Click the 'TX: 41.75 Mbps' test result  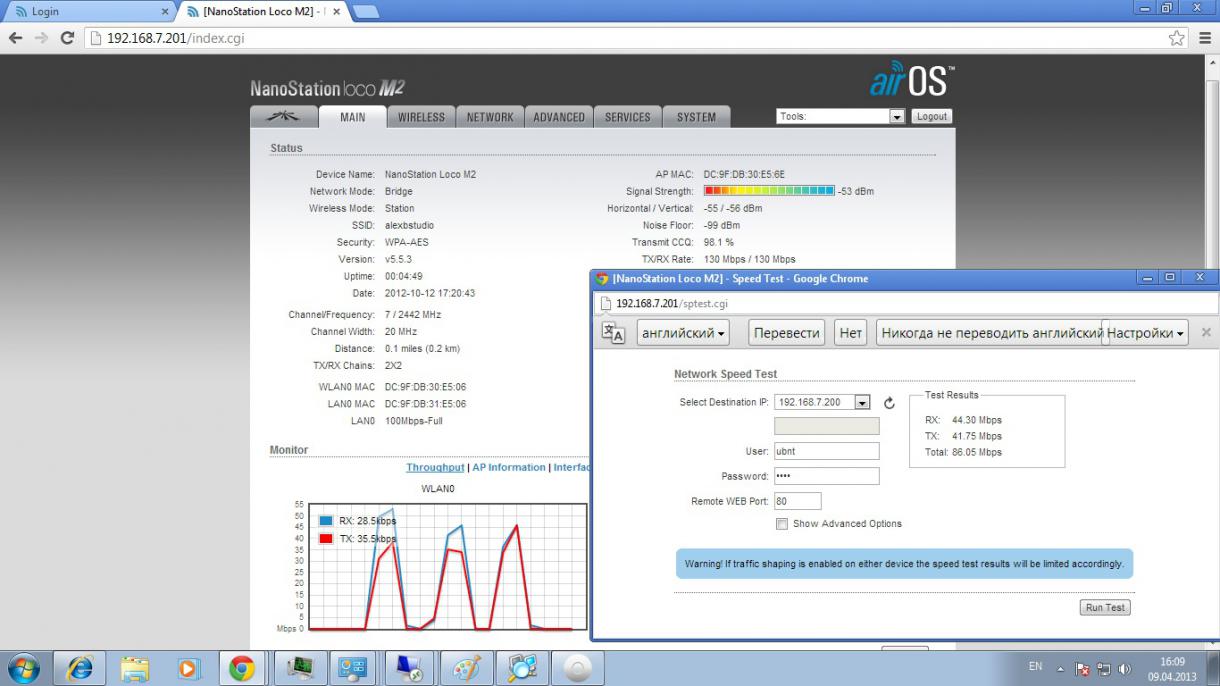(x=963, y=436)
